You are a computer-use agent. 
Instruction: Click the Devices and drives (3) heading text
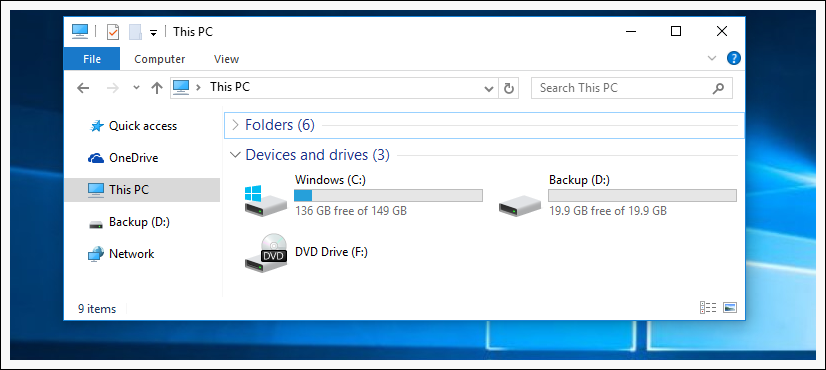pyautogui.click(x=317, y=155)
